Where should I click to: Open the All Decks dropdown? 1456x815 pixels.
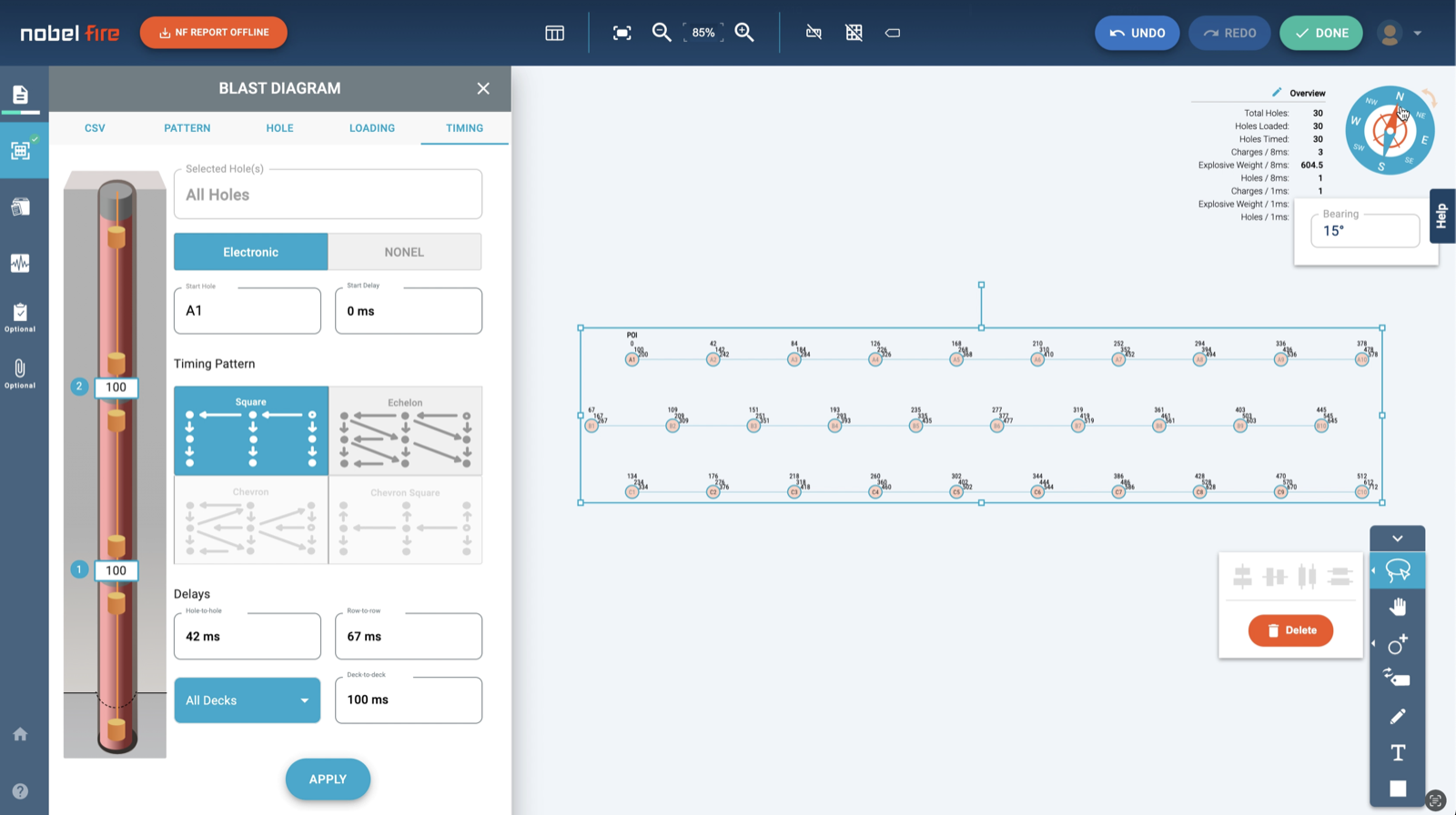pyautogui.click(x=248, y=700)
